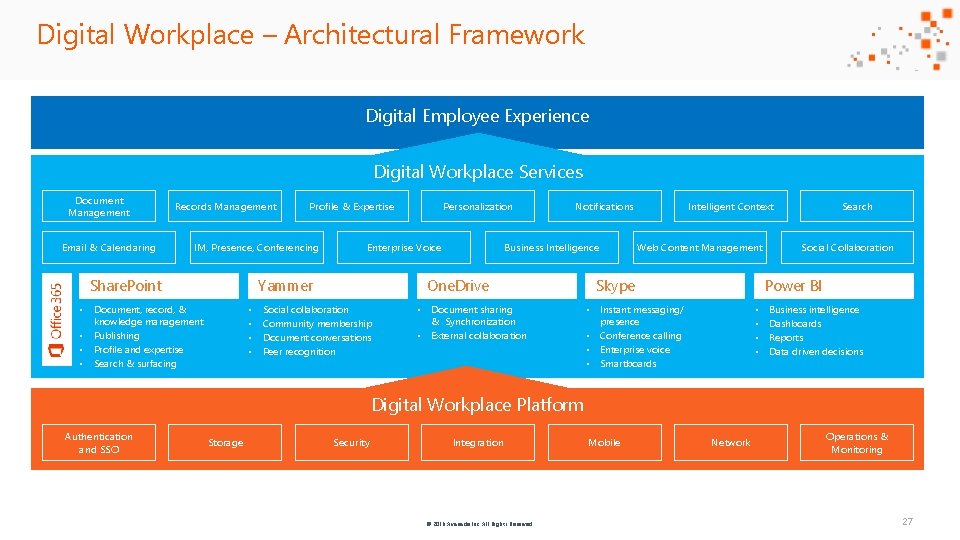Click 'Smartboards' bullet
The height and width of the screenshot is (540, 960).
[x=628, y=364]
